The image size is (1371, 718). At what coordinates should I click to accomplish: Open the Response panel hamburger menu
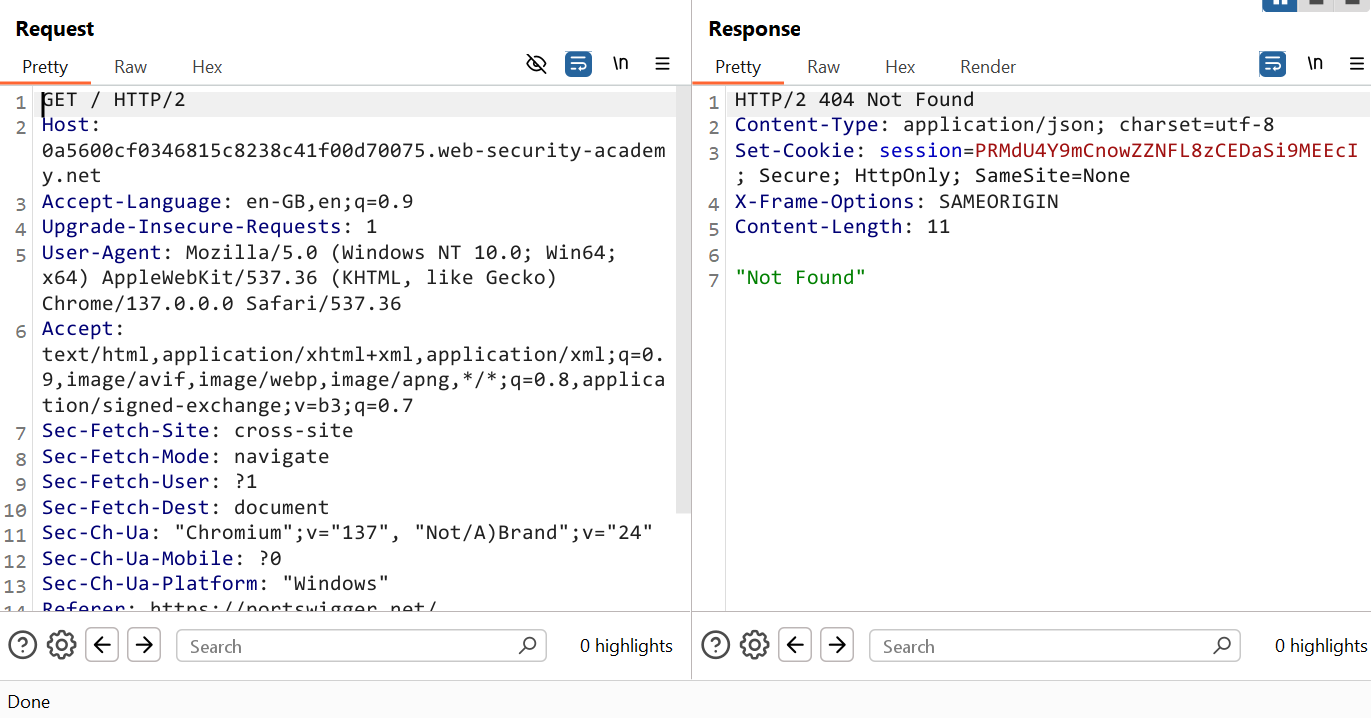tap(1356, 64)
